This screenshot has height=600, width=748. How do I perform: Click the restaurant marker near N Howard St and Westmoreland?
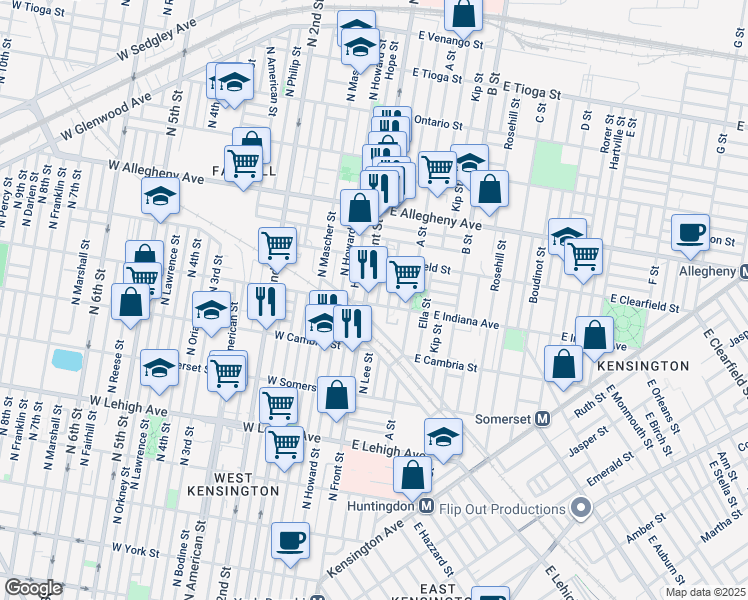pyautogui.click(x=368, y=267)
